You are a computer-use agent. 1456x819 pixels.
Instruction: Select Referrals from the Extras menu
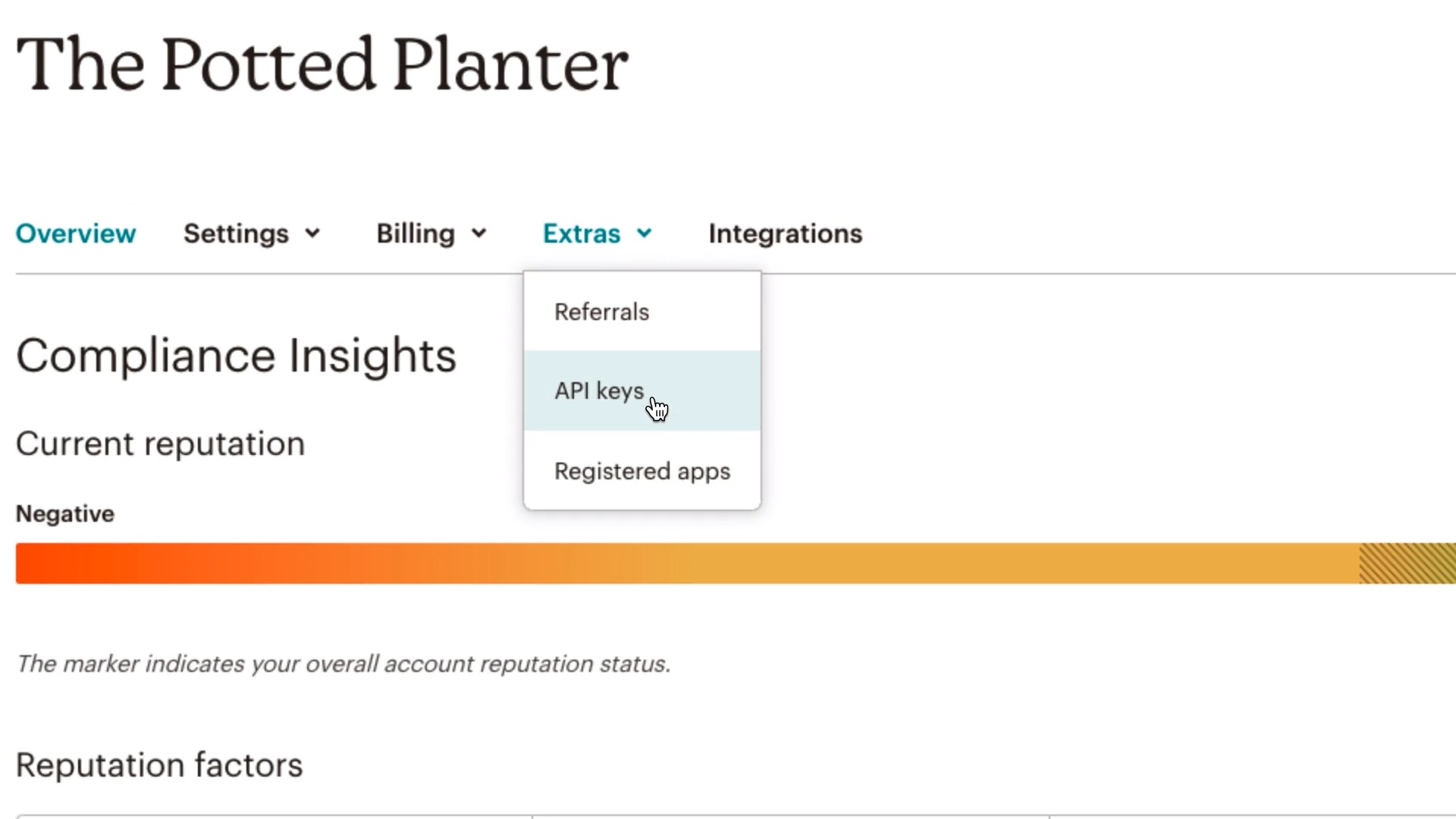coord(602,312)
